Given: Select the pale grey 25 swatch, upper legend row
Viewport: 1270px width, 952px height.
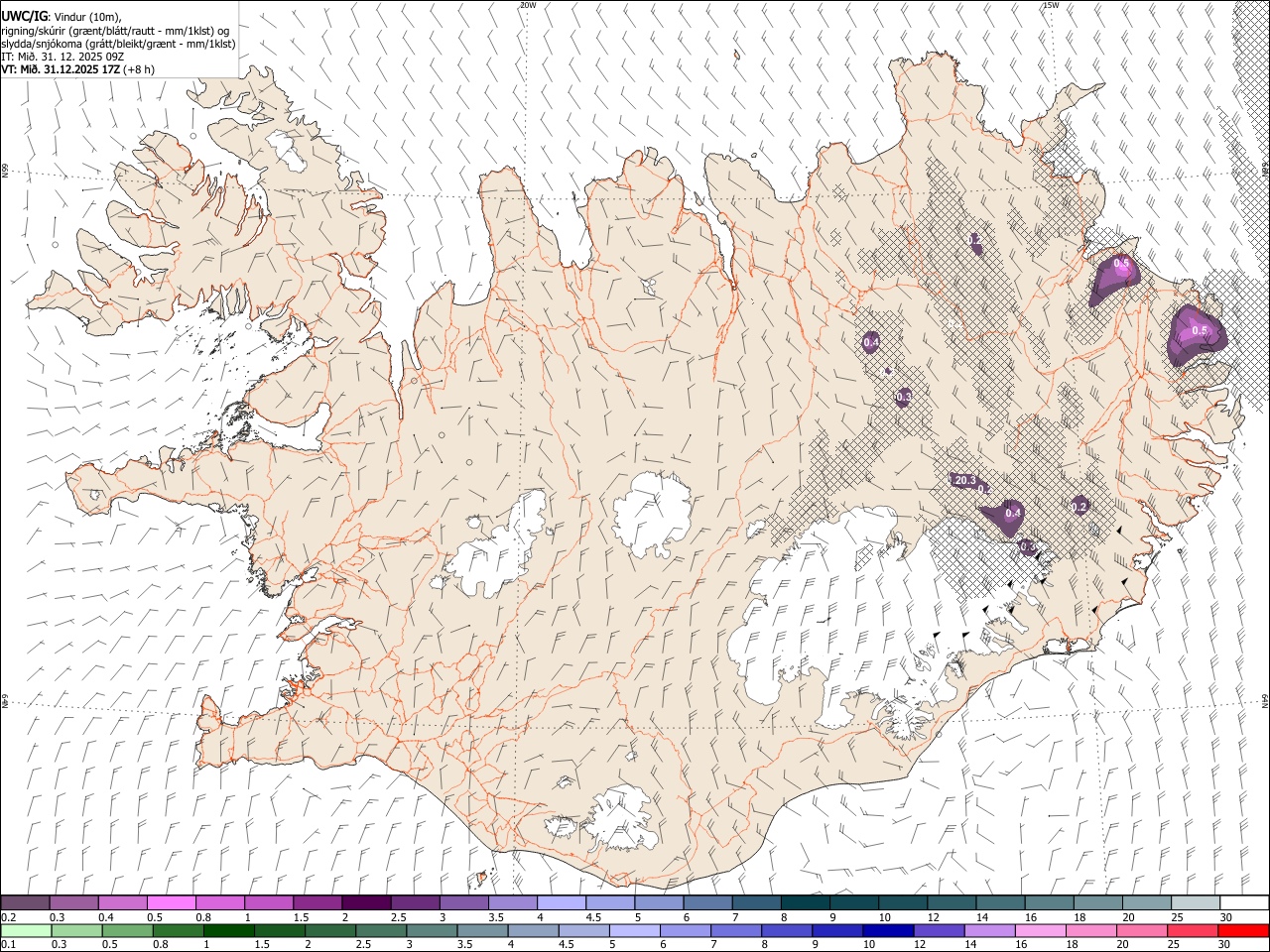Looking at the screenshot, I should [1196, 902].
